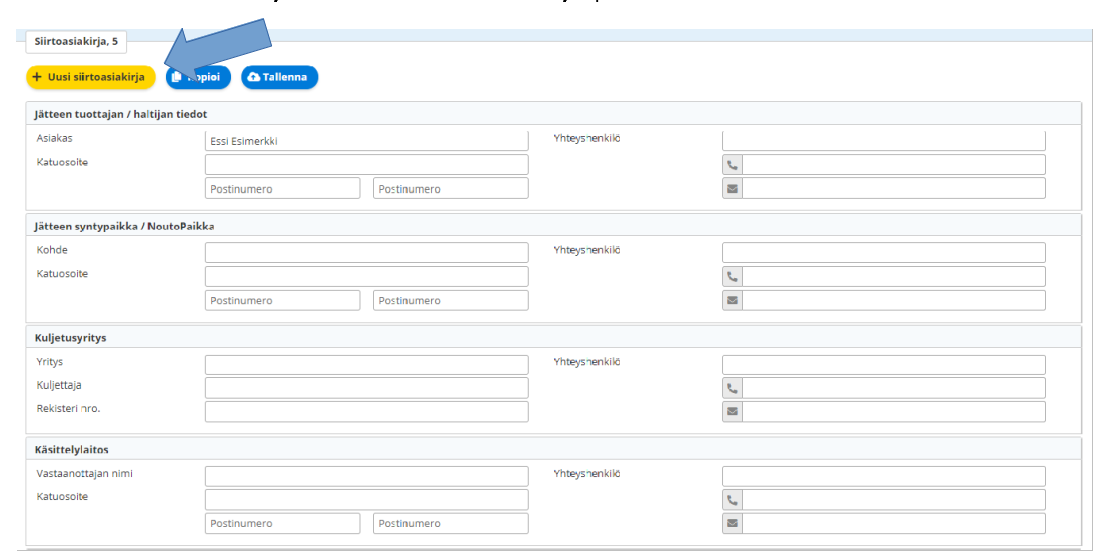1099x558 pixels.
Task: Focus the Vastaanottajan nimi input field
Action: coord(367,476)
